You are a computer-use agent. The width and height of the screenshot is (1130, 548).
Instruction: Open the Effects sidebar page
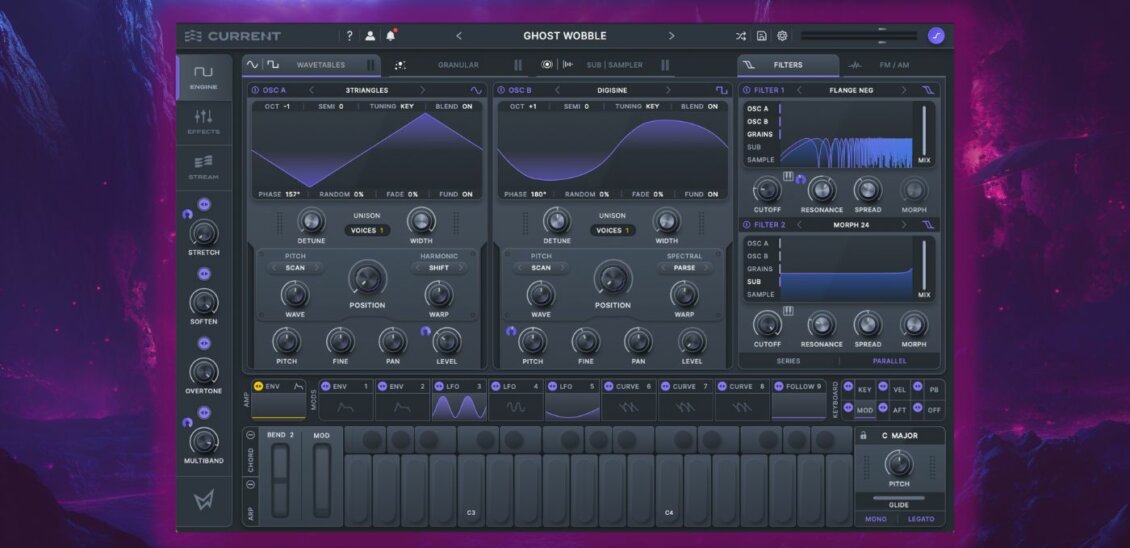coord(204,123)
